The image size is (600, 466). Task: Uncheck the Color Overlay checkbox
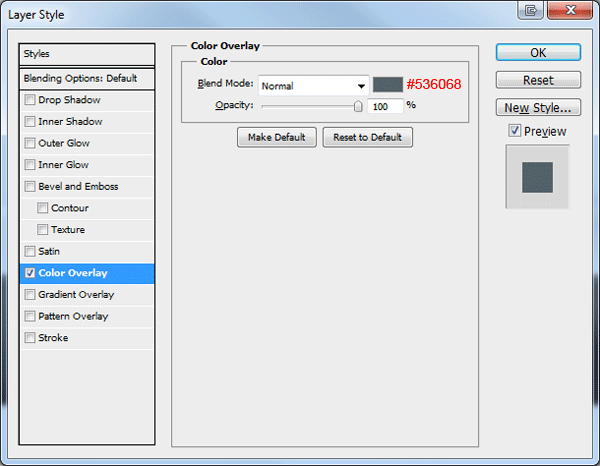coord(29,273)
